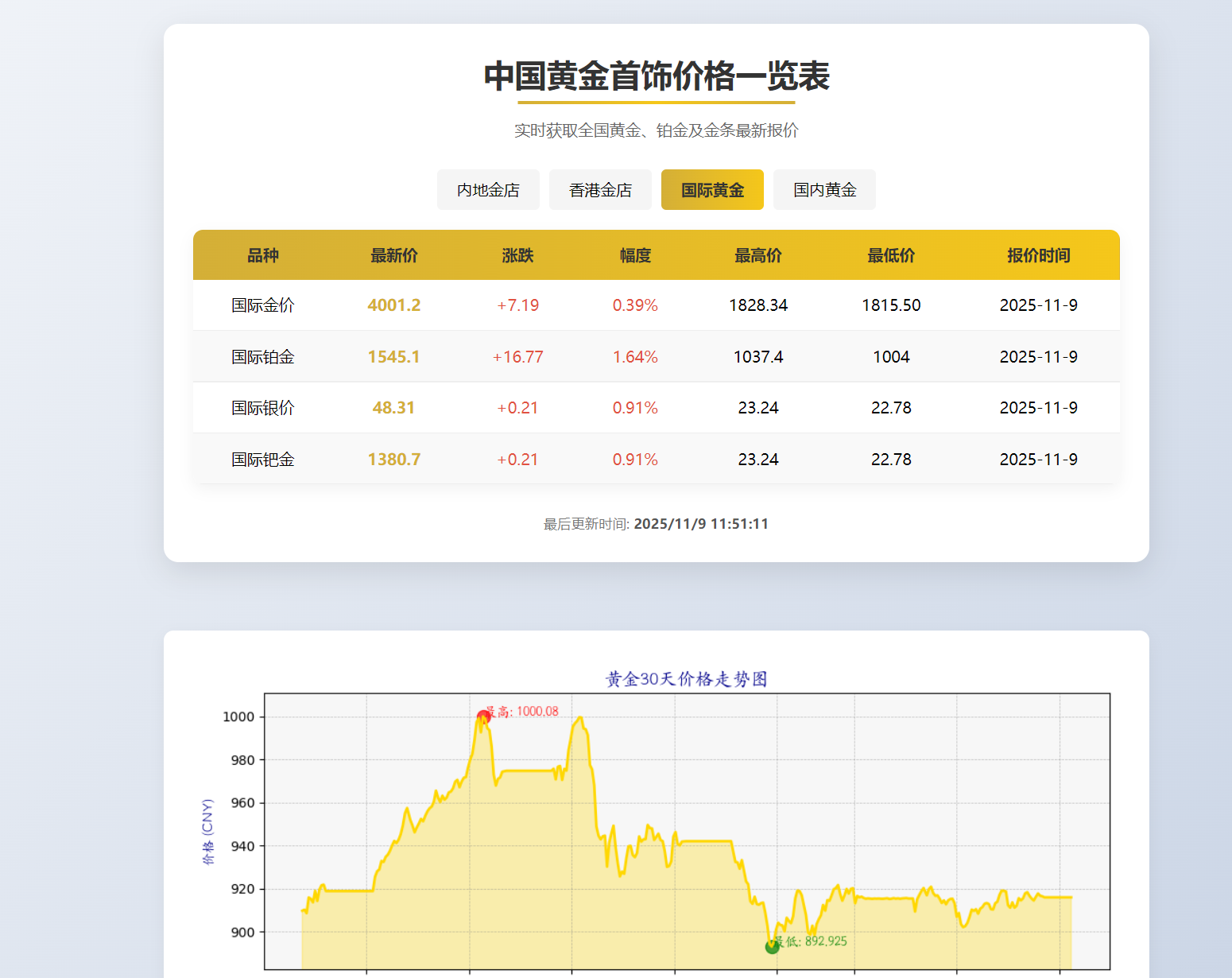Image resolution: width=1232 pixels, height=978 pixels.
Task: Sort by the 最新价 column header
Action: point(394,255)
